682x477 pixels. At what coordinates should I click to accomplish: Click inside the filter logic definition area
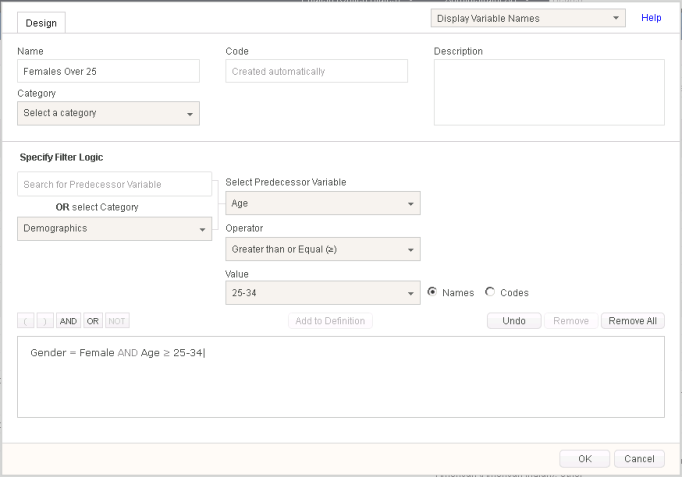click(341, 377)
